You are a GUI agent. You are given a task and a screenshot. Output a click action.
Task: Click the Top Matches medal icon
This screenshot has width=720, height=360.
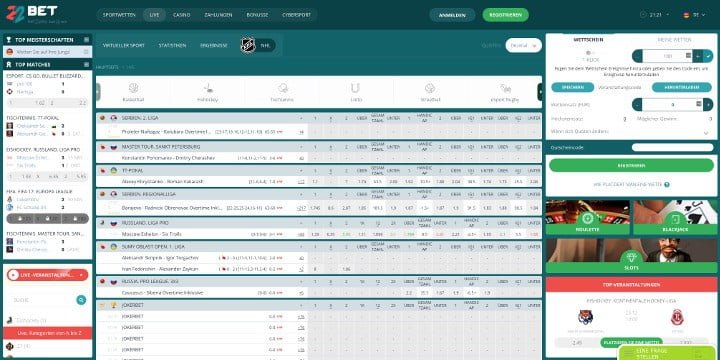click(x=9, y=64)
